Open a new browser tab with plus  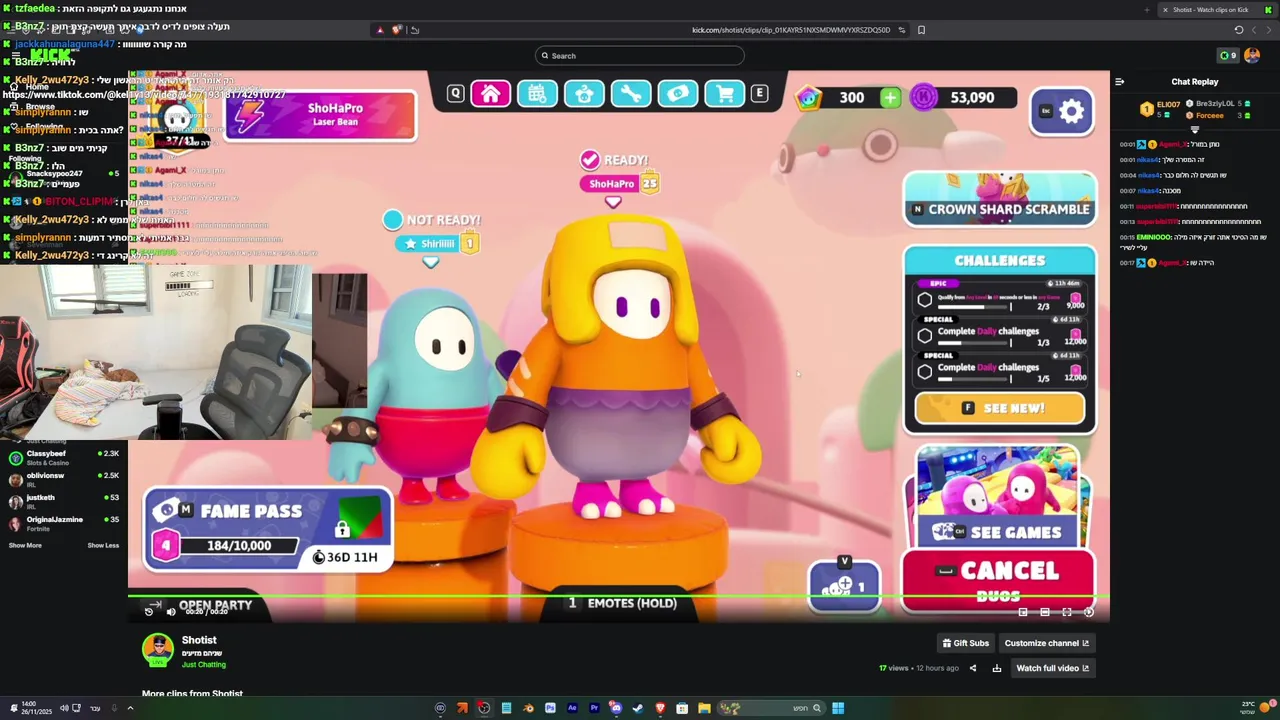(x=1146, y=10)
